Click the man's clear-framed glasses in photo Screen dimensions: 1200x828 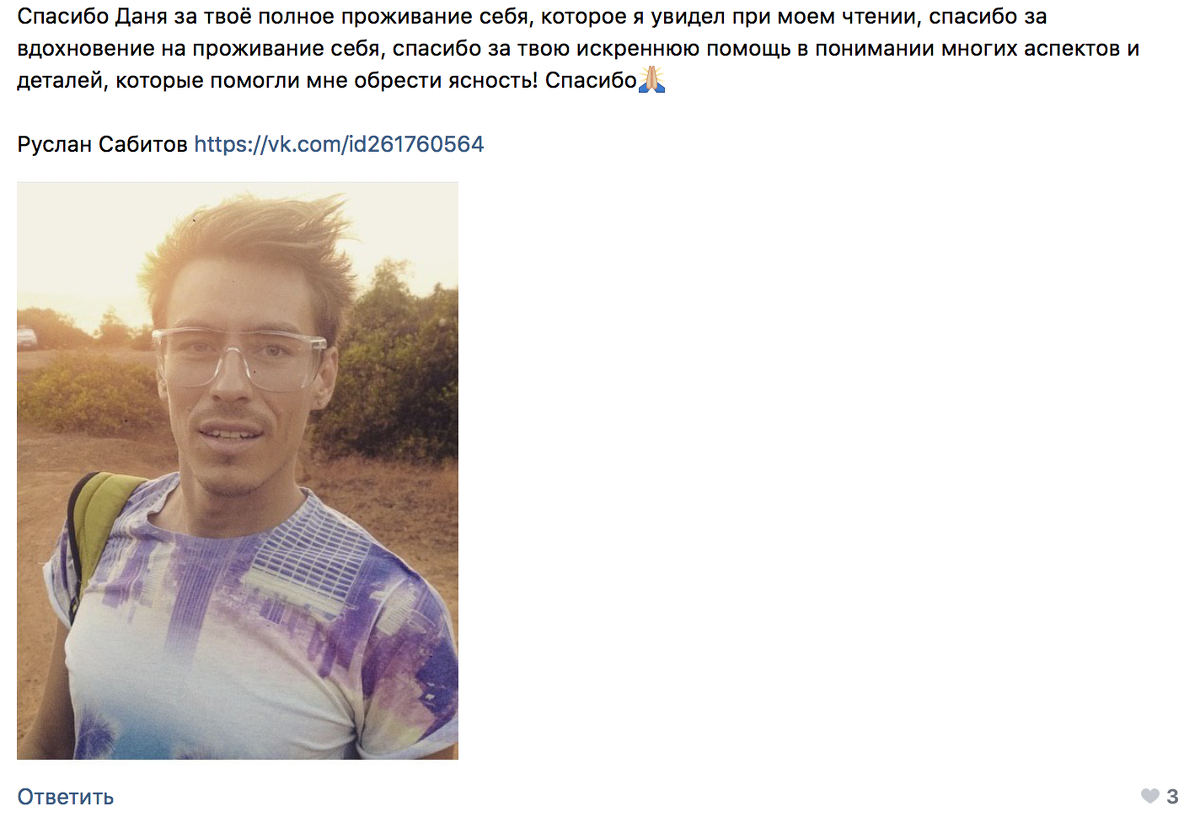point(240,358)
